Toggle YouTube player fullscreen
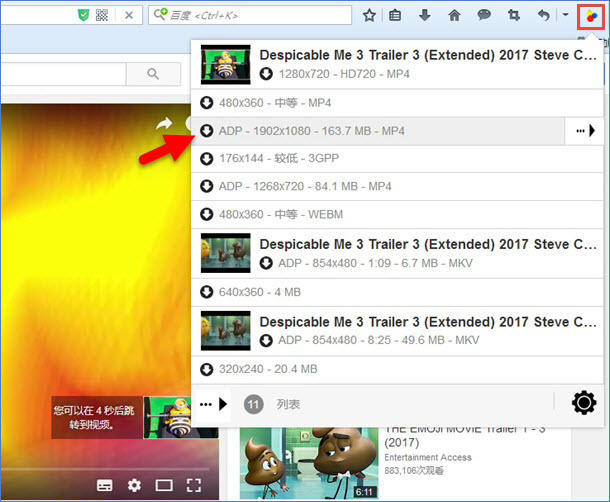 point(194,486)
